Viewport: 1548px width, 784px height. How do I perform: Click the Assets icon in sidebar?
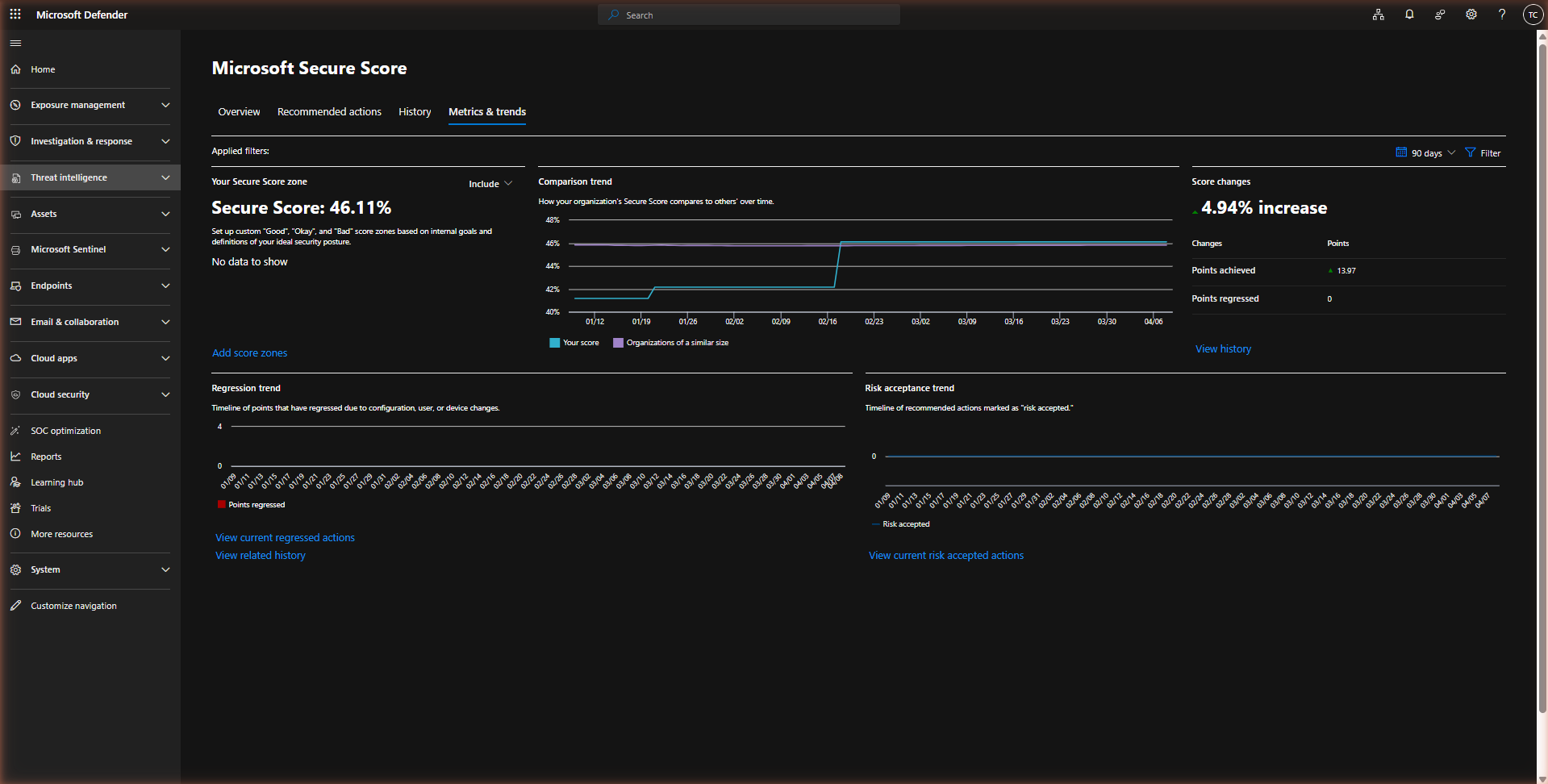click(x=15, y=214)
